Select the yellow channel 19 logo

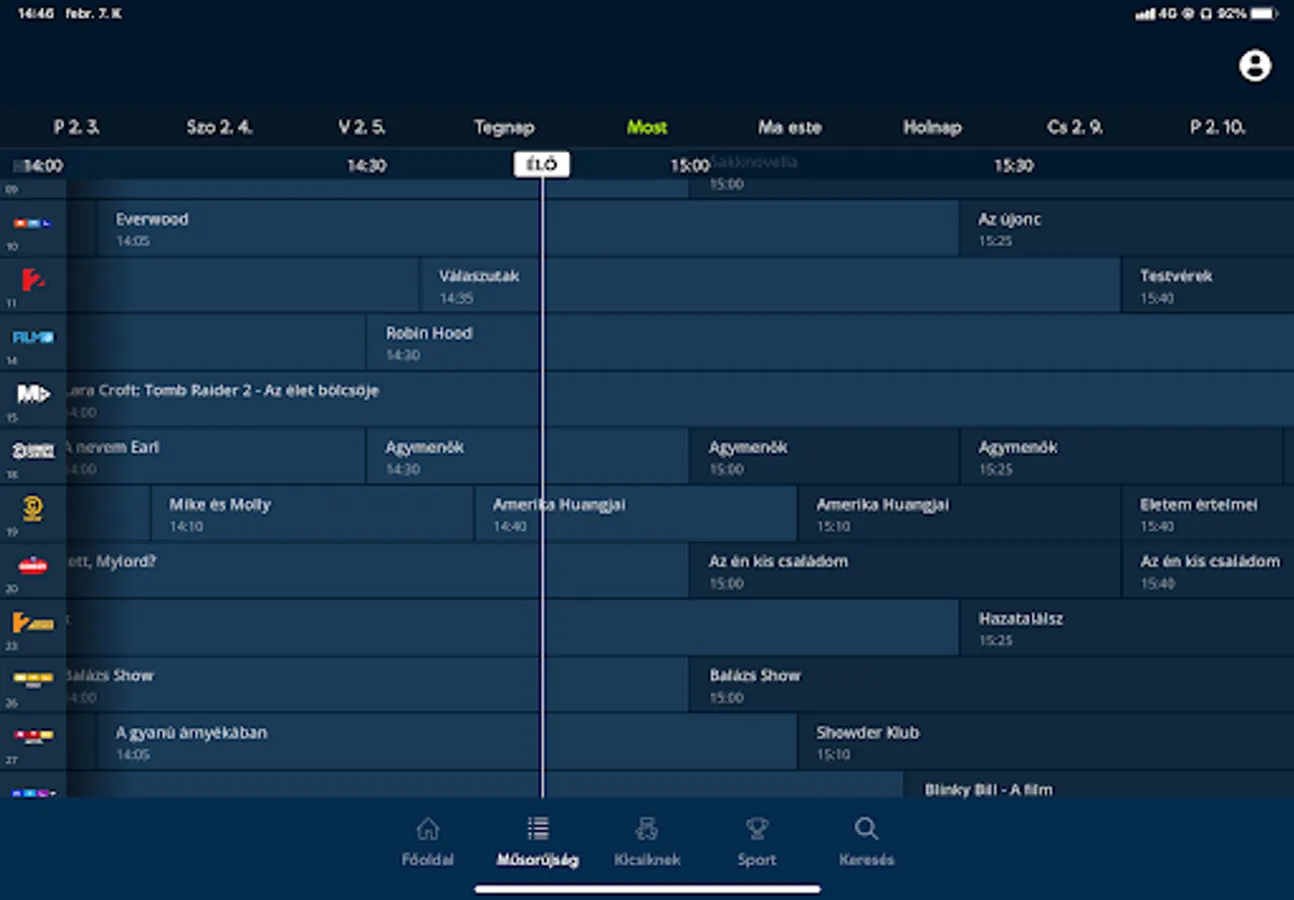(x=33, y=508)
